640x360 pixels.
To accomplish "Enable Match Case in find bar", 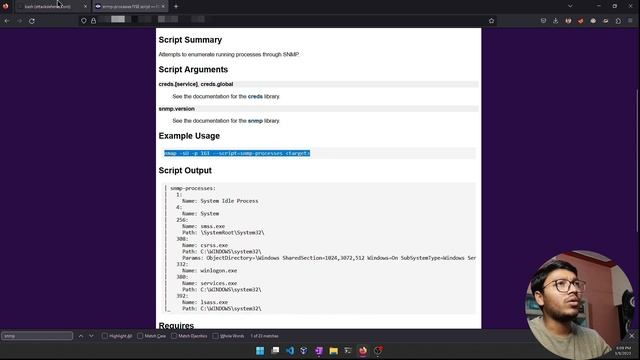I will (x=151, y=336).
